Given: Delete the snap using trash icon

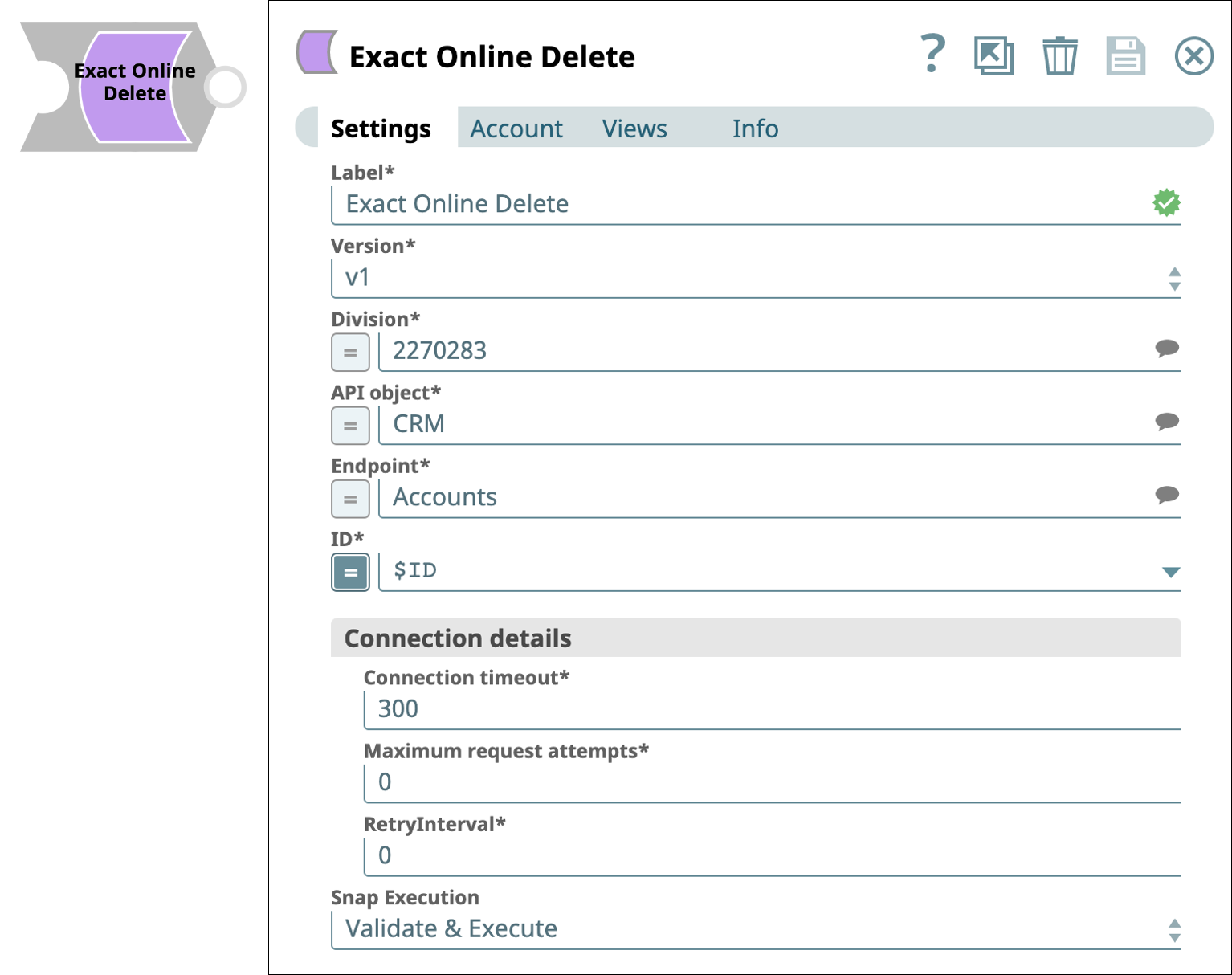Looking at the screenshot, I should pos(1059,55).
